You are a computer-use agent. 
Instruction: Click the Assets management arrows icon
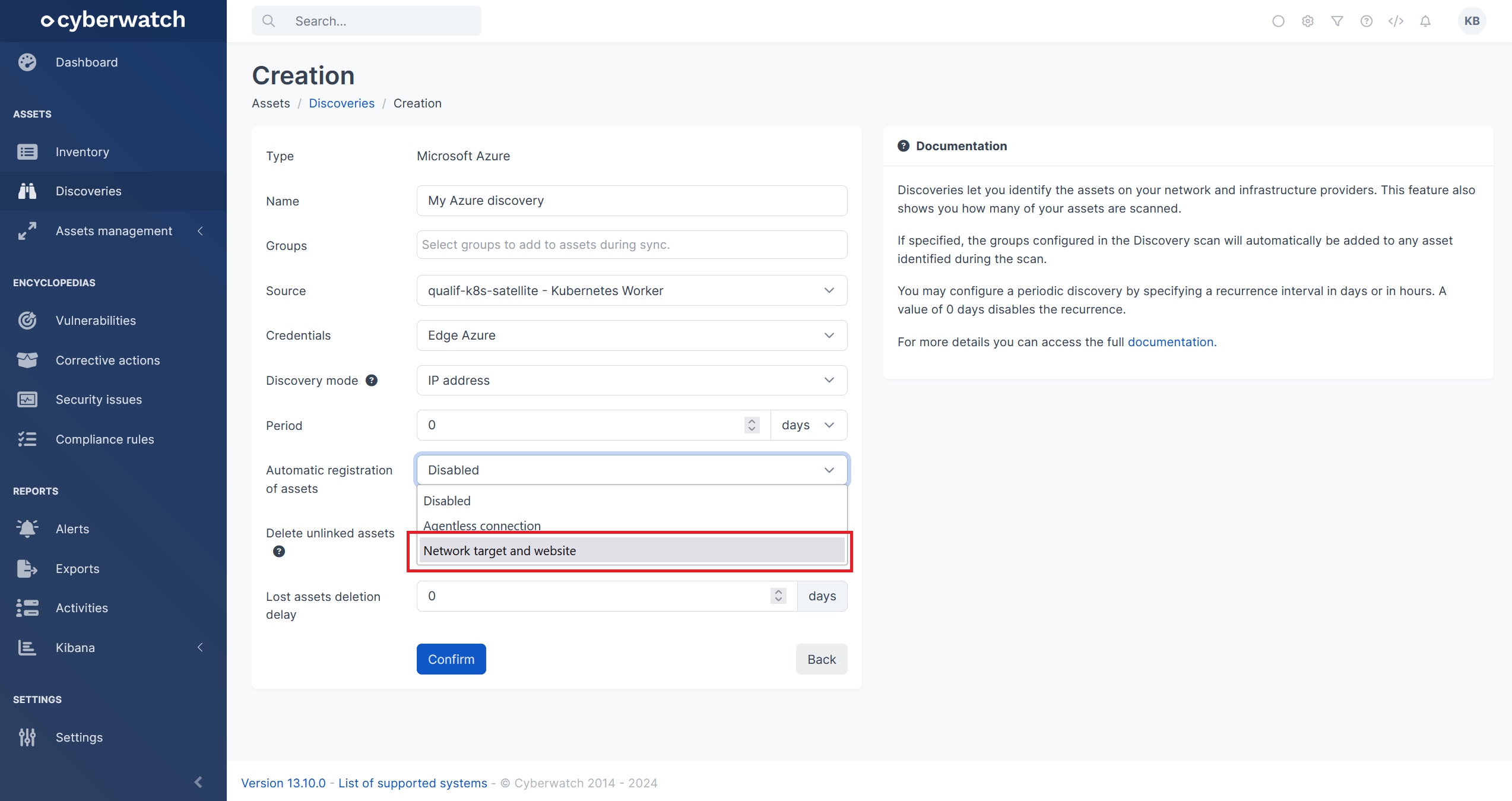[x=27, y=231]
